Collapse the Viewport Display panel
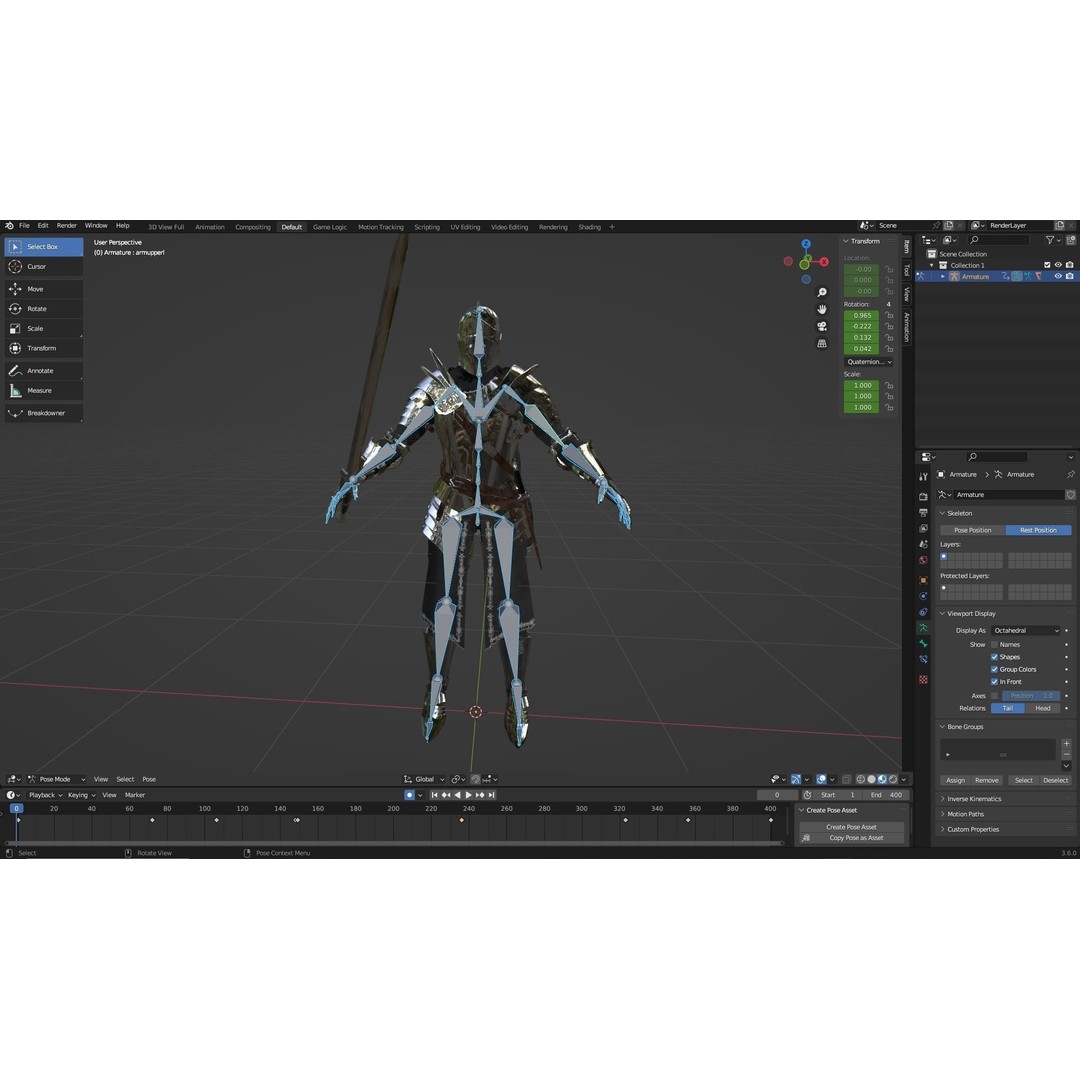 [970, 614]
